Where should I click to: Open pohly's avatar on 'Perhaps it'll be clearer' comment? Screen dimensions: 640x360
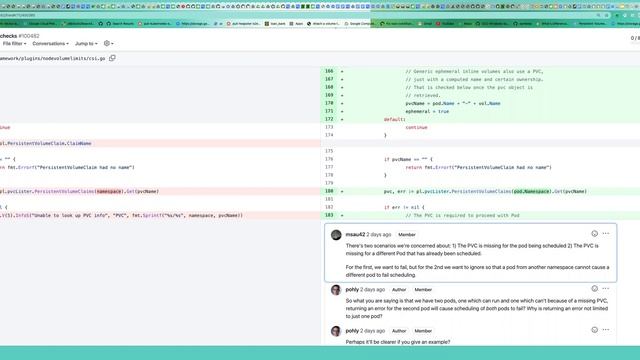tap(336, 331)
